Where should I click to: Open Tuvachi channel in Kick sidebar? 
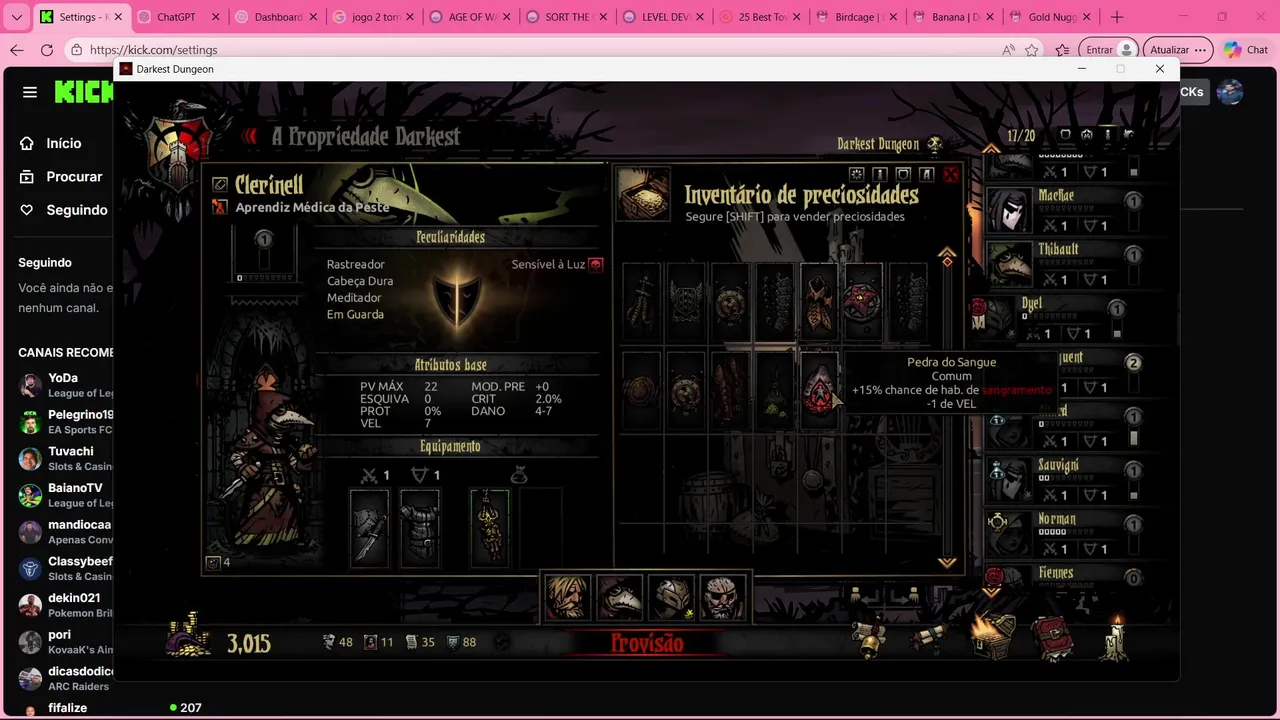tap(64, 459)
